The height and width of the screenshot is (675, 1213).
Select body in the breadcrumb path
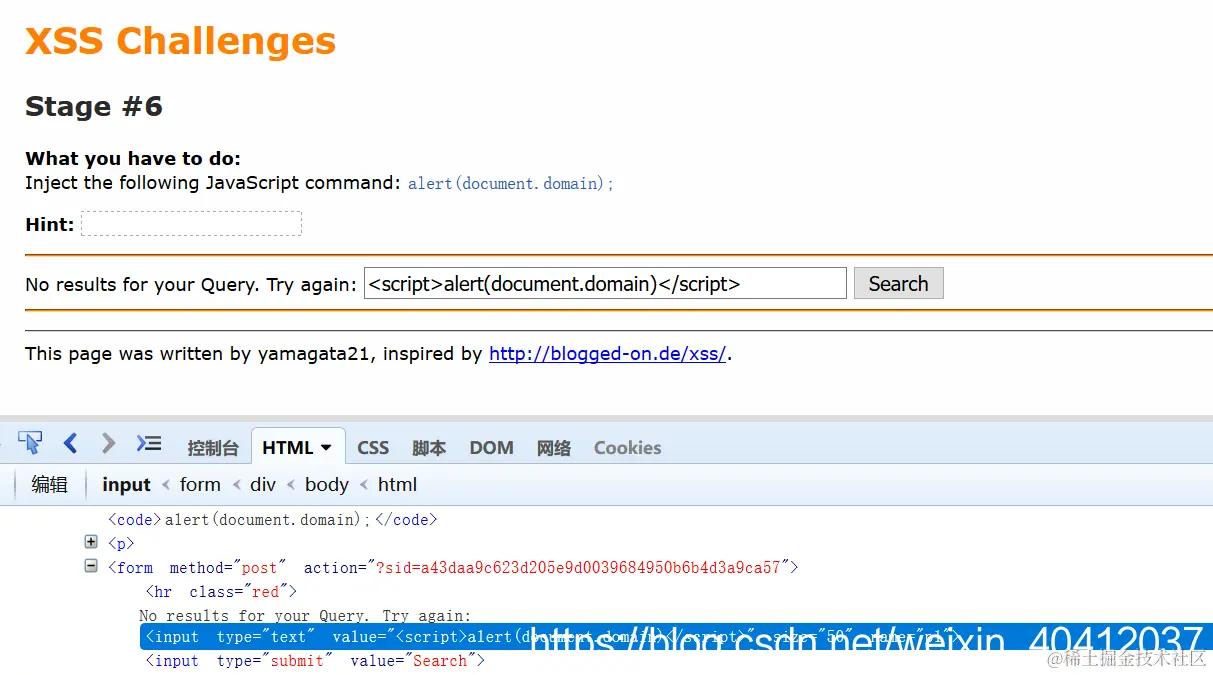pos(327,485)
